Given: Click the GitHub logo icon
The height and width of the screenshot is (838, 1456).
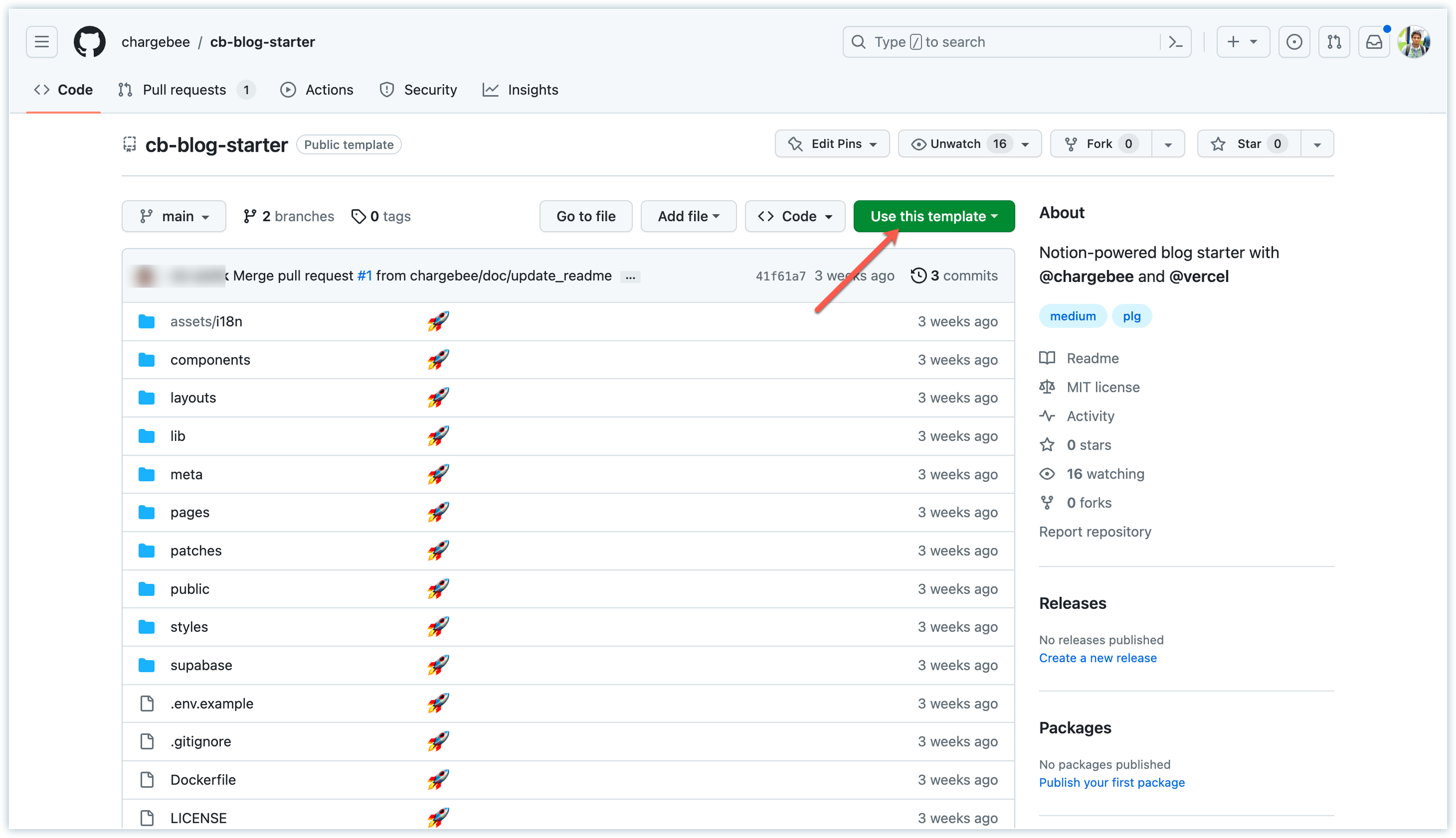Looking at the screenshot, I should coord(90,41).
